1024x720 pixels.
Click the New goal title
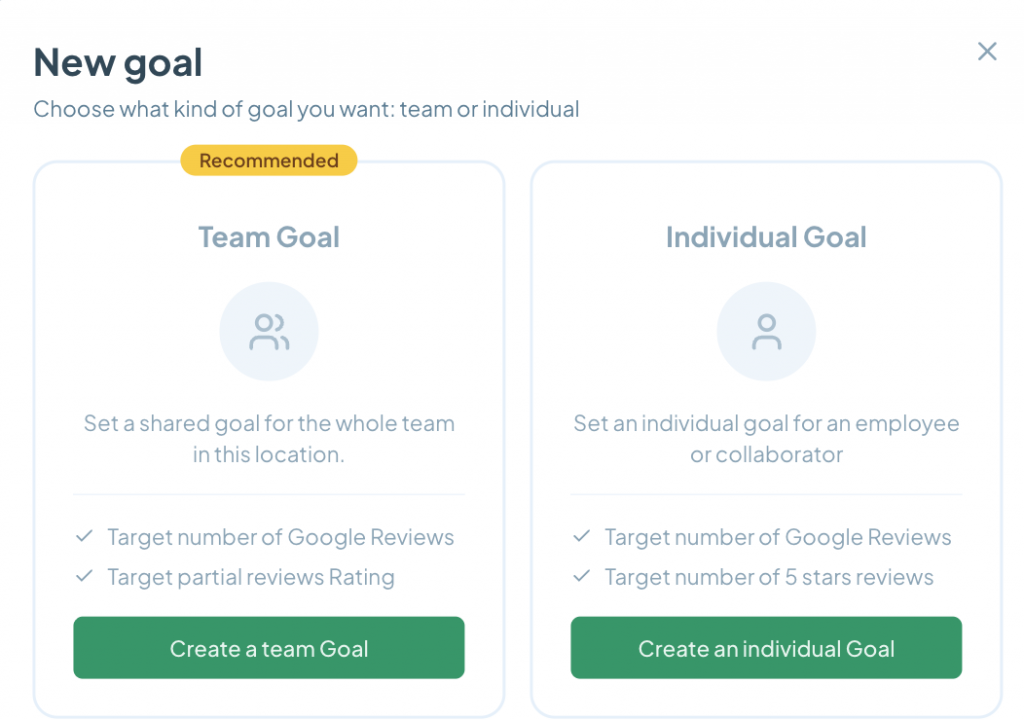point(118,63)
